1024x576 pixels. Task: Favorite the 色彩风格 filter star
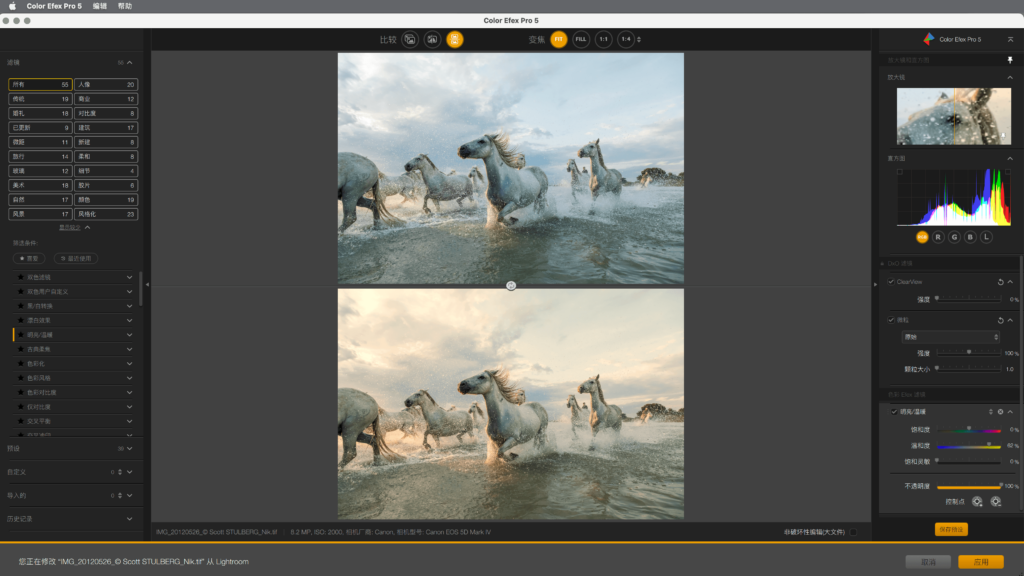(x=21, y=378)
